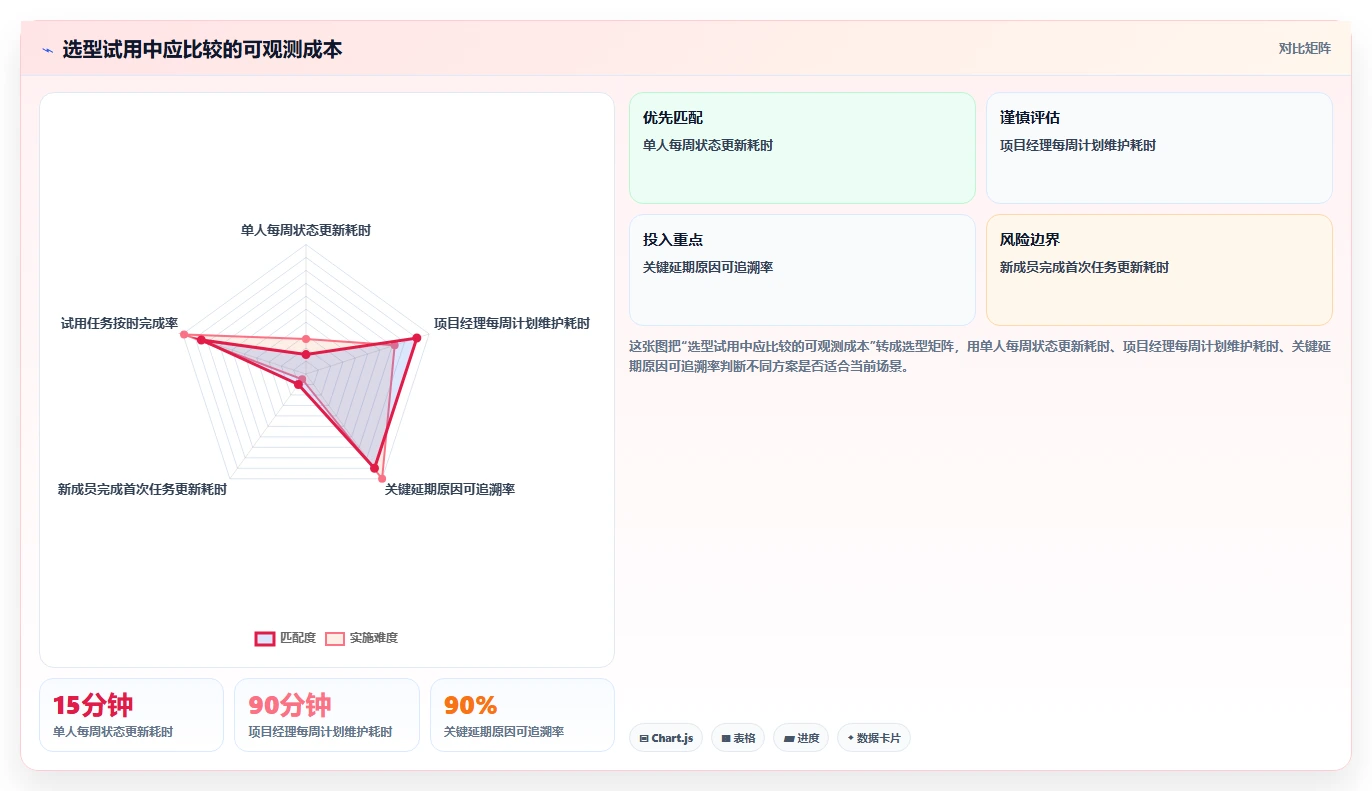
Task: Open the 投入重点 card
Action: [802, 270]
